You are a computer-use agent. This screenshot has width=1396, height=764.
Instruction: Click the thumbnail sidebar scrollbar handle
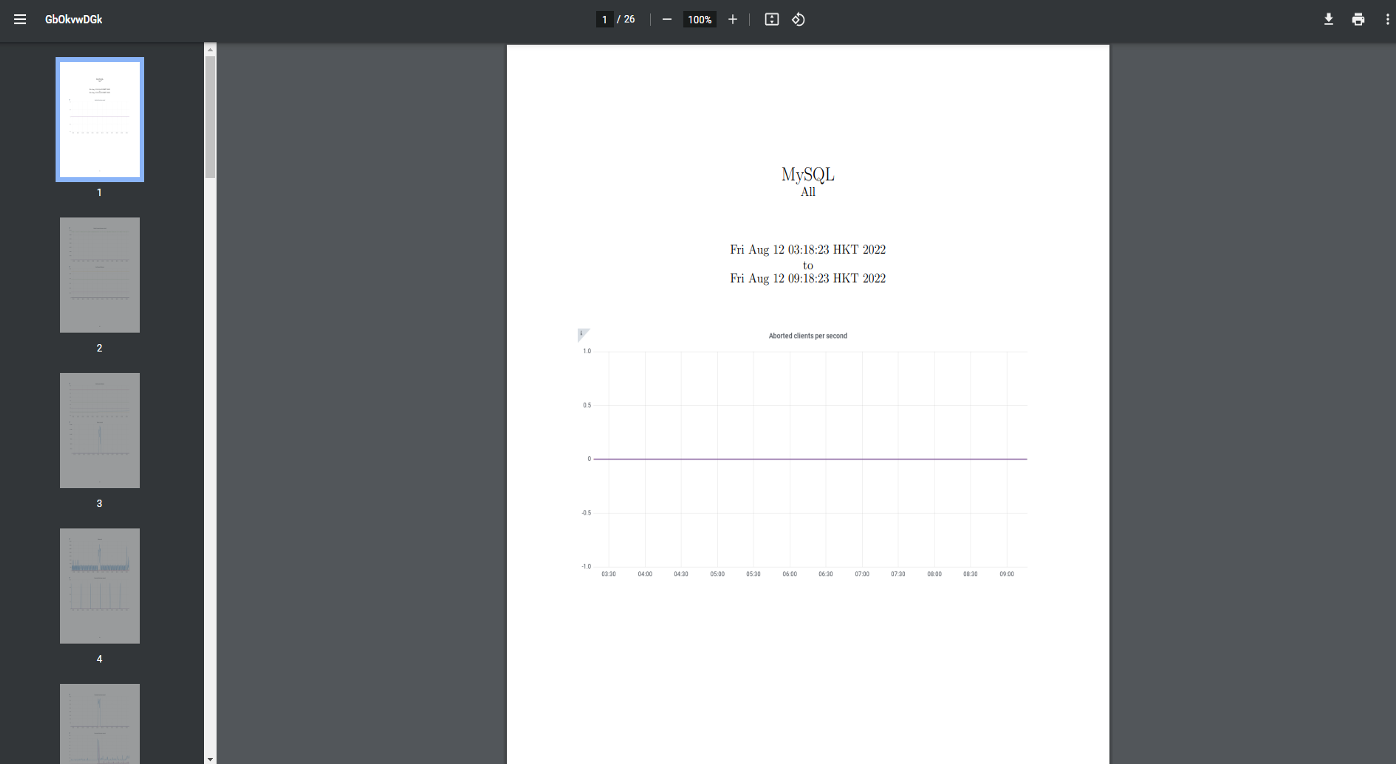point(210,115)
